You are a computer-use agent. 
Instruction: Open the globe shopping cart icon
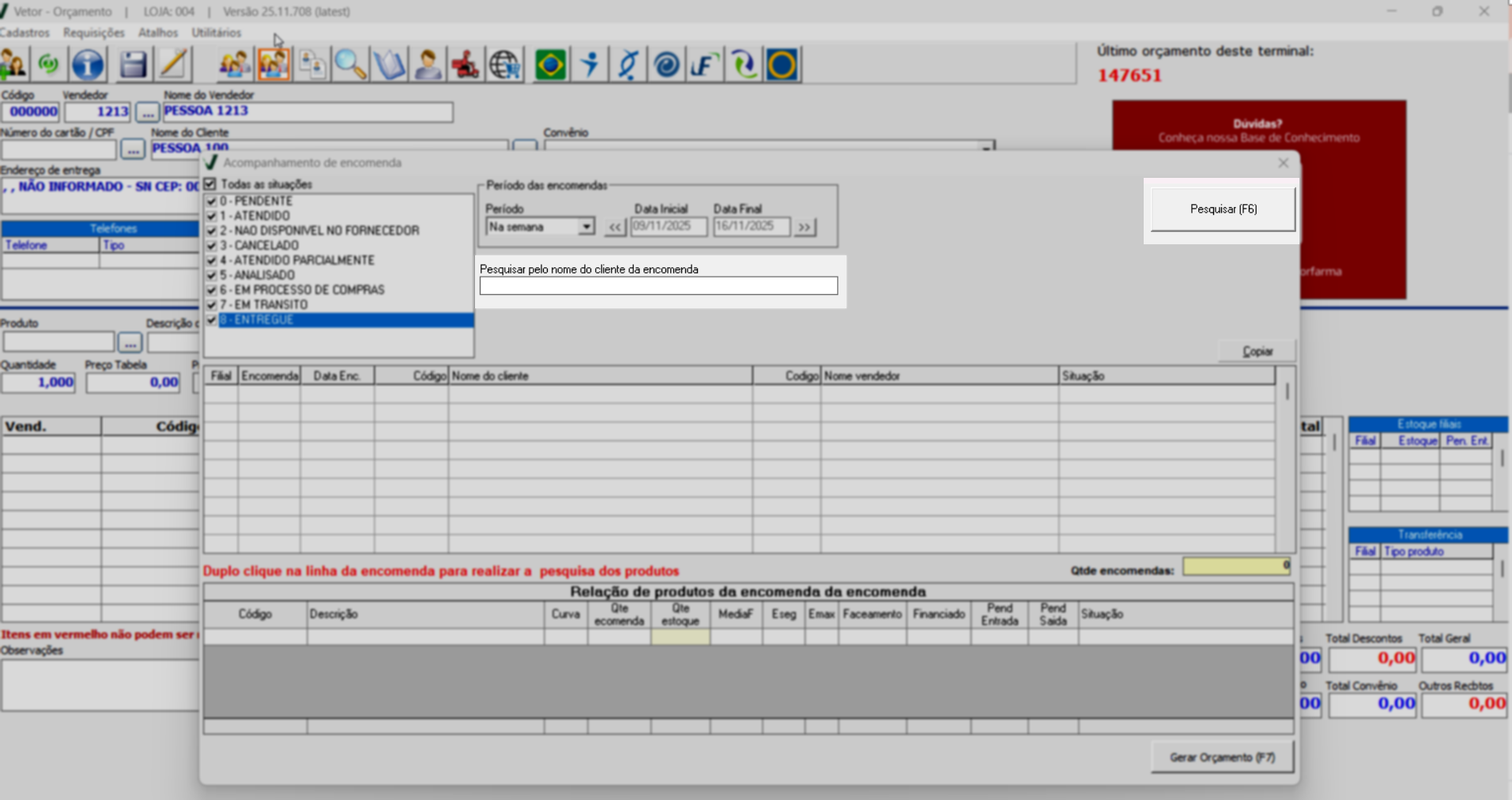pos(504,65)
